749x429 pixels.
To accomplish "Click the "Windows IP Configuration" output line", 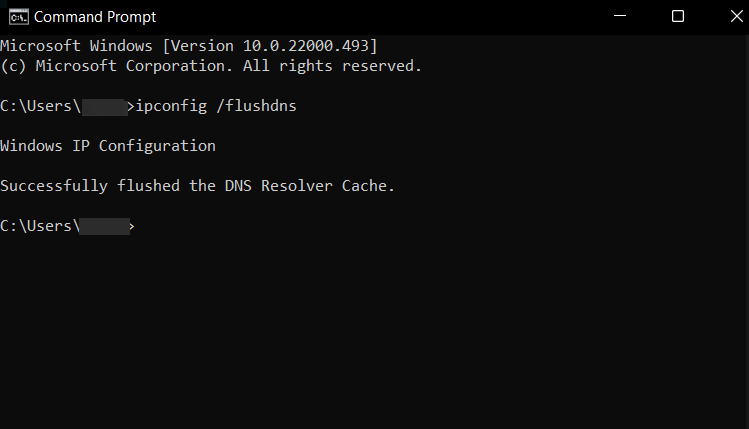I will click(108, 146).
